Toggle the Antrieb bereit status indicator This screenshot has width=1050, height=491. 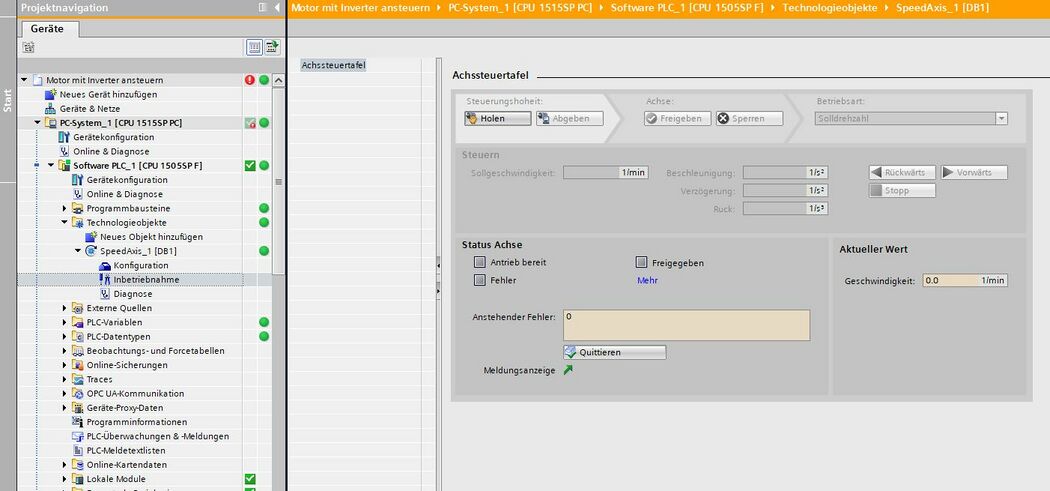coord(479,263)
